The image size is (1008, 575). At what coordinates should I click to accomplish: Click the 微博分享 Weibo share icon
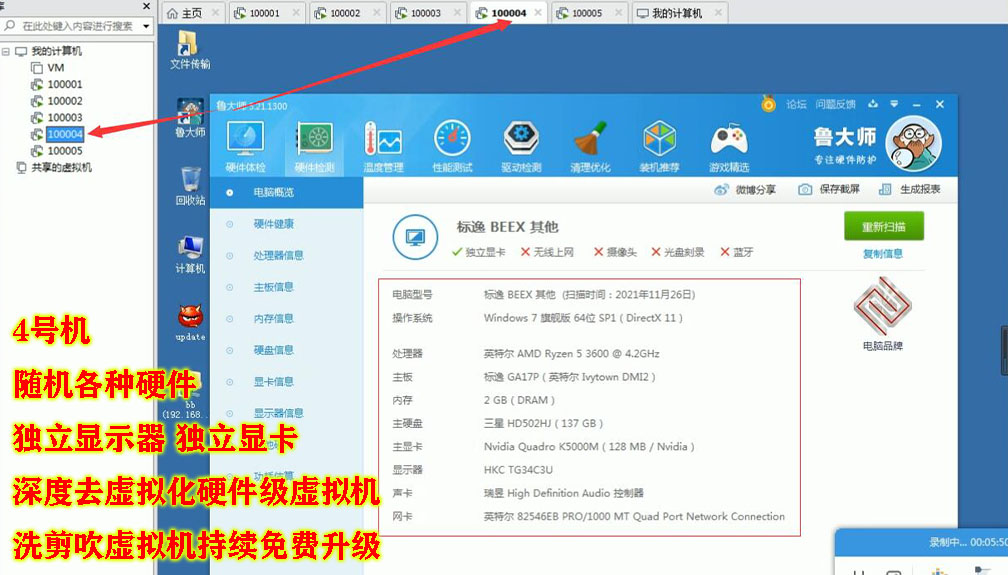pyautogui.click(x=721, y=190)
